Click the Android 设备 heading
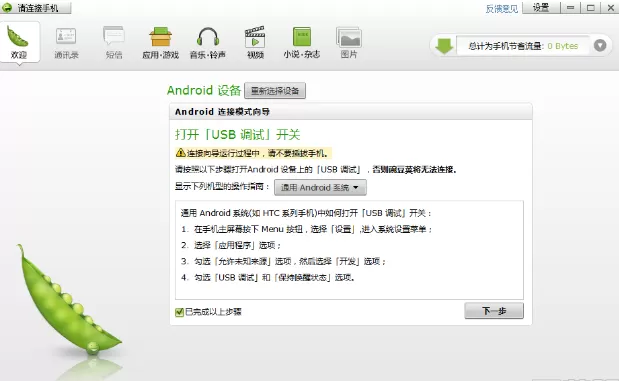Image resolution: width=619 pixels, height=381 pixels. (204, 90)
